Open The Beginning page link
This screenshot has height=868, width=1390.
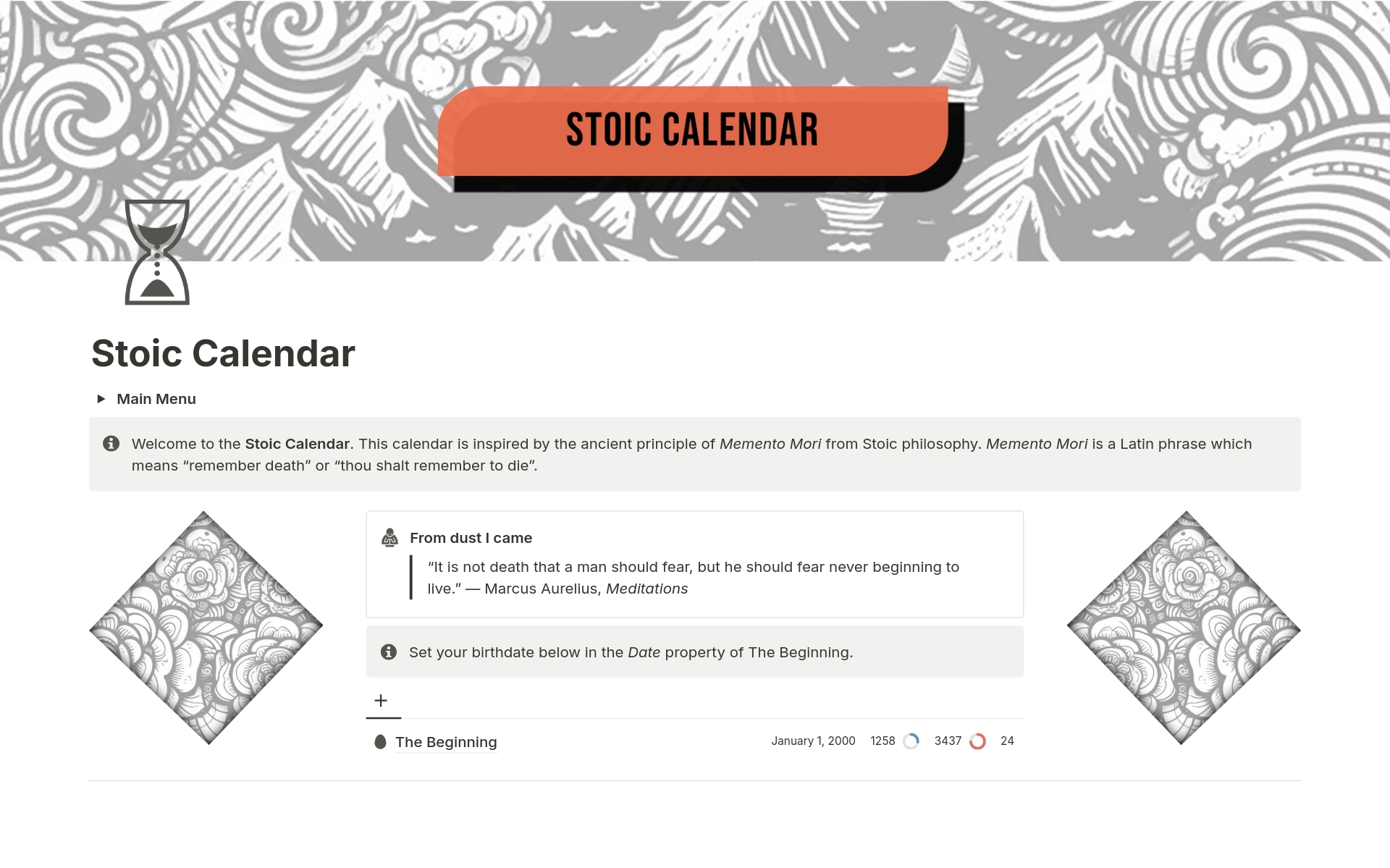point(446,742)
